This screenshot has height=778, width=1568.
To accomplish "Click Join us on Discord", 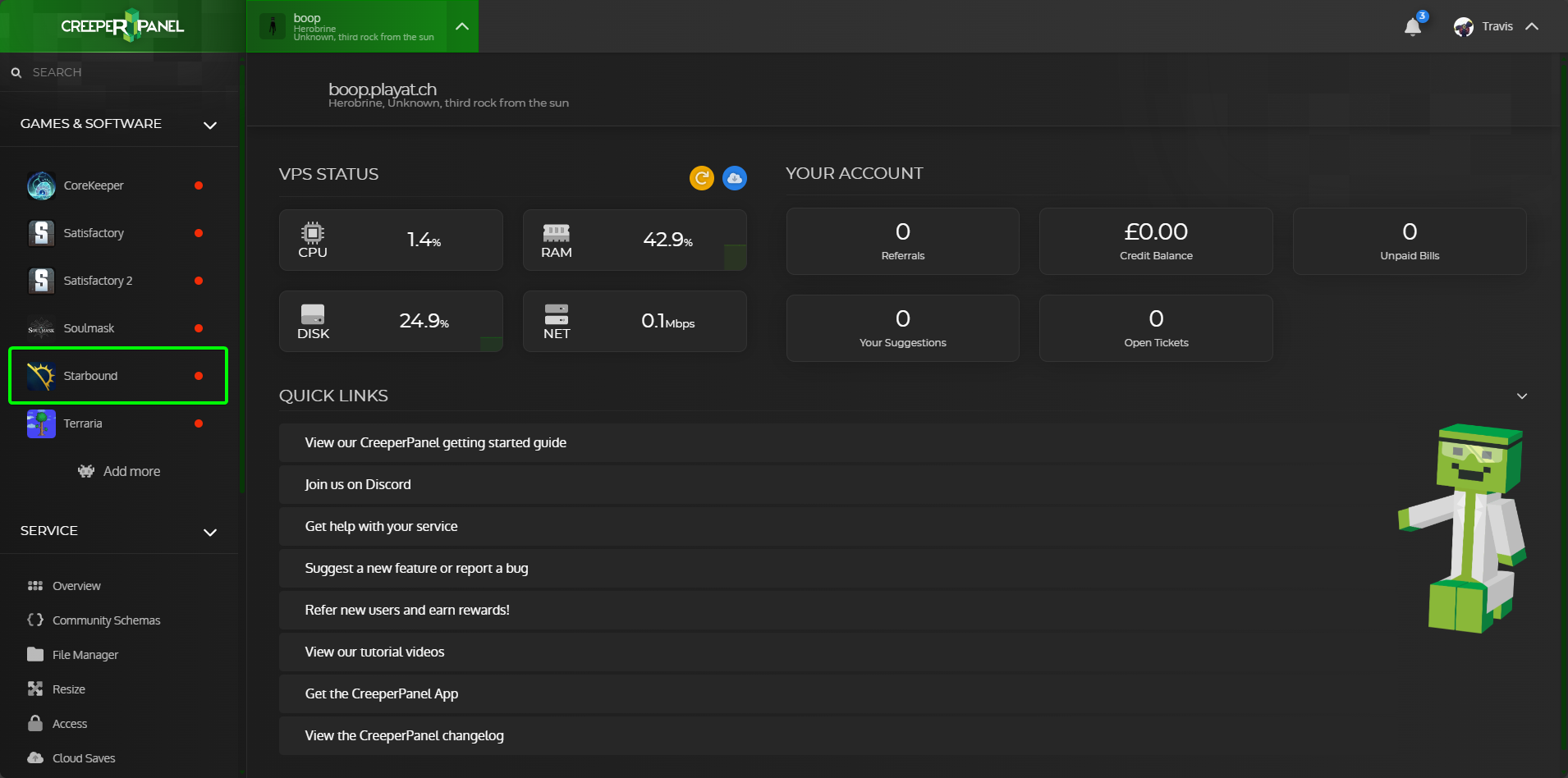I will [x=358, y=485].
